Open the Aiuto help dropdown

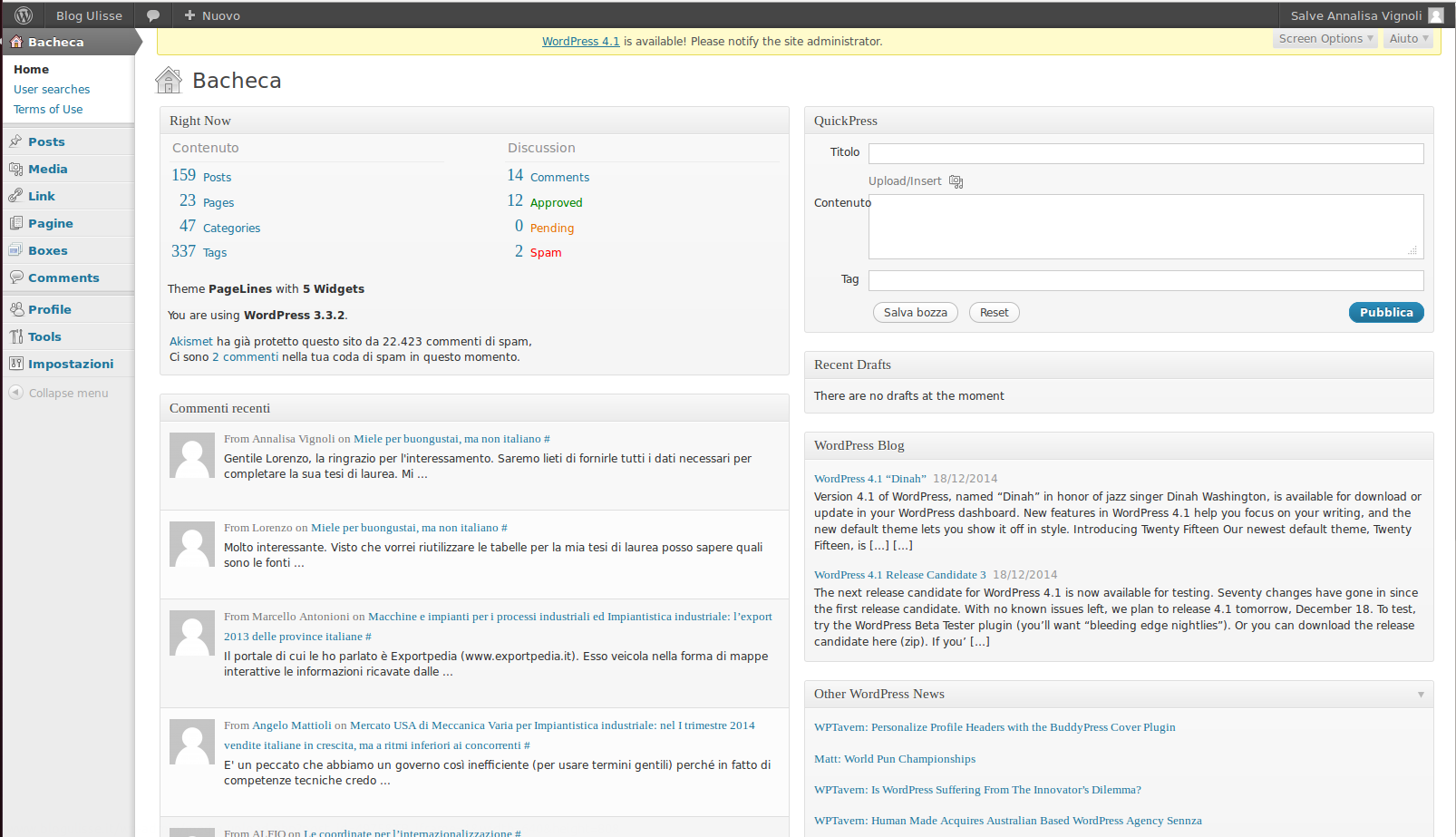pos(1408,39)
